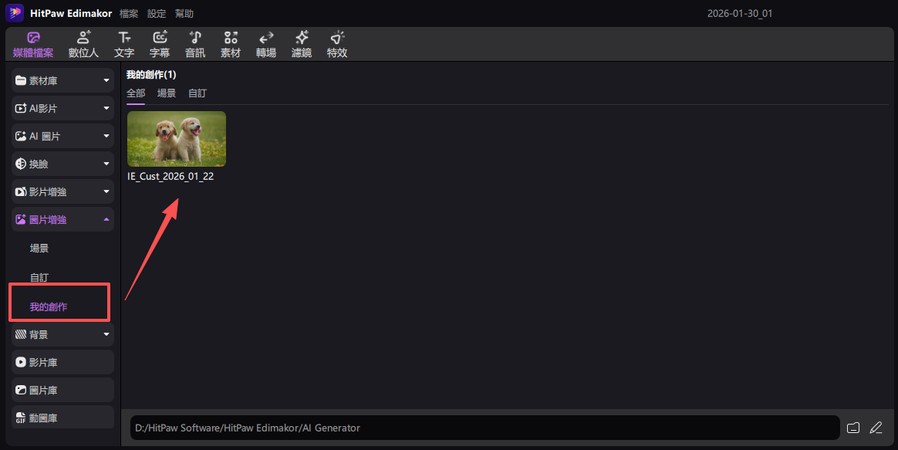Screen dimensions: 898x450
Task: Open the 檔案 menu
Action: click(129, 14)
